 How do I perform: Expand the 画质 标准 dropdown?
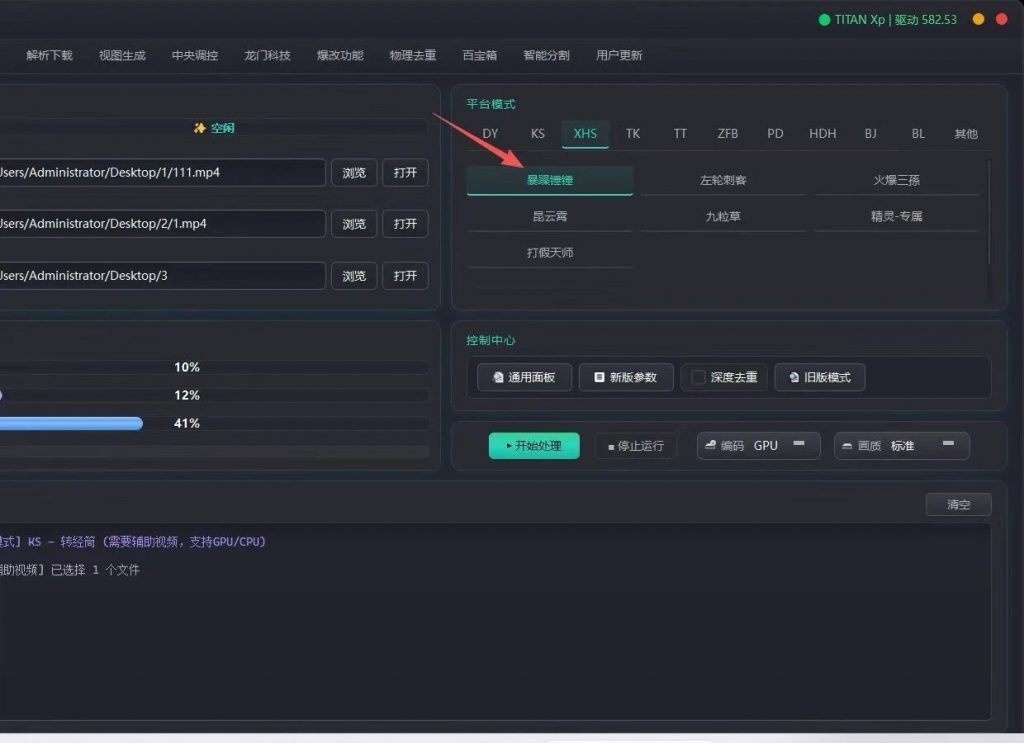click(x=901, y=446)
